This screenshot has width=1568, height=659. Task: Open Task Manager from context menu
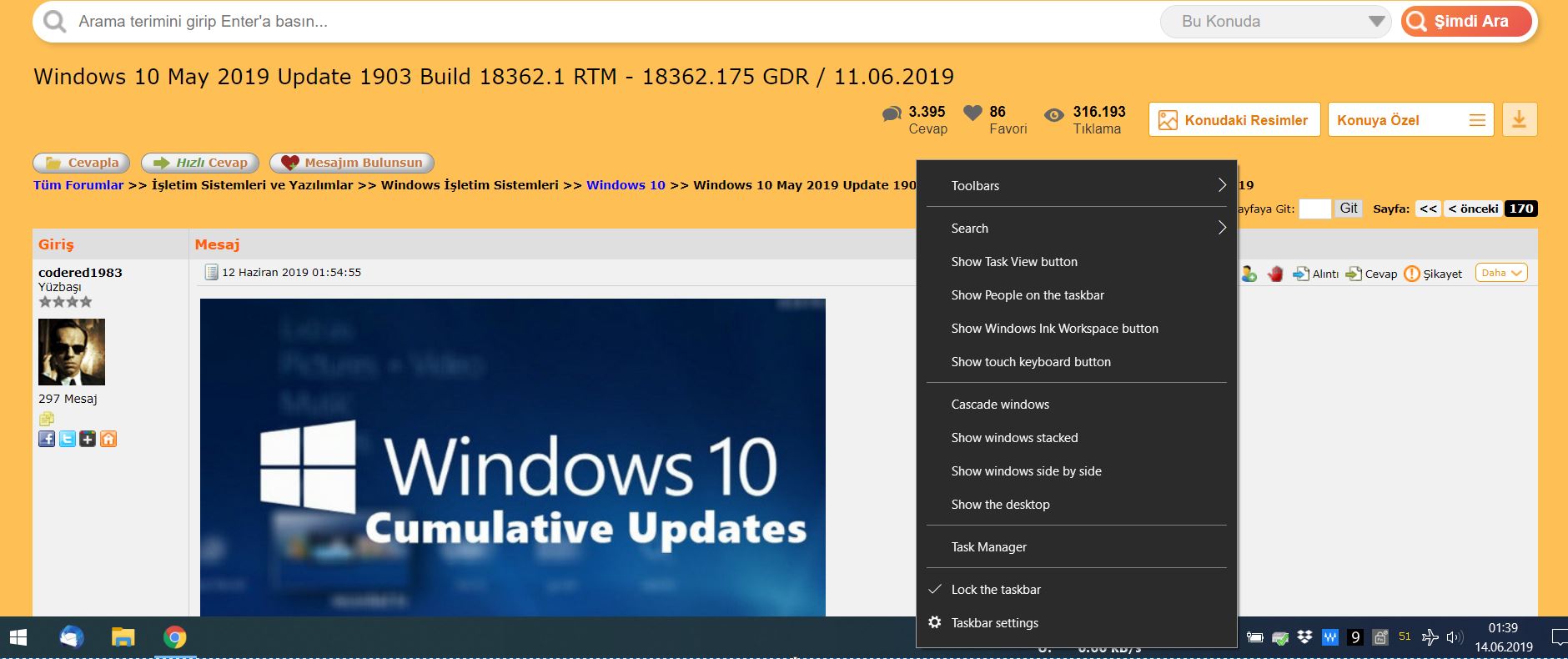[x=1076, y=547]
